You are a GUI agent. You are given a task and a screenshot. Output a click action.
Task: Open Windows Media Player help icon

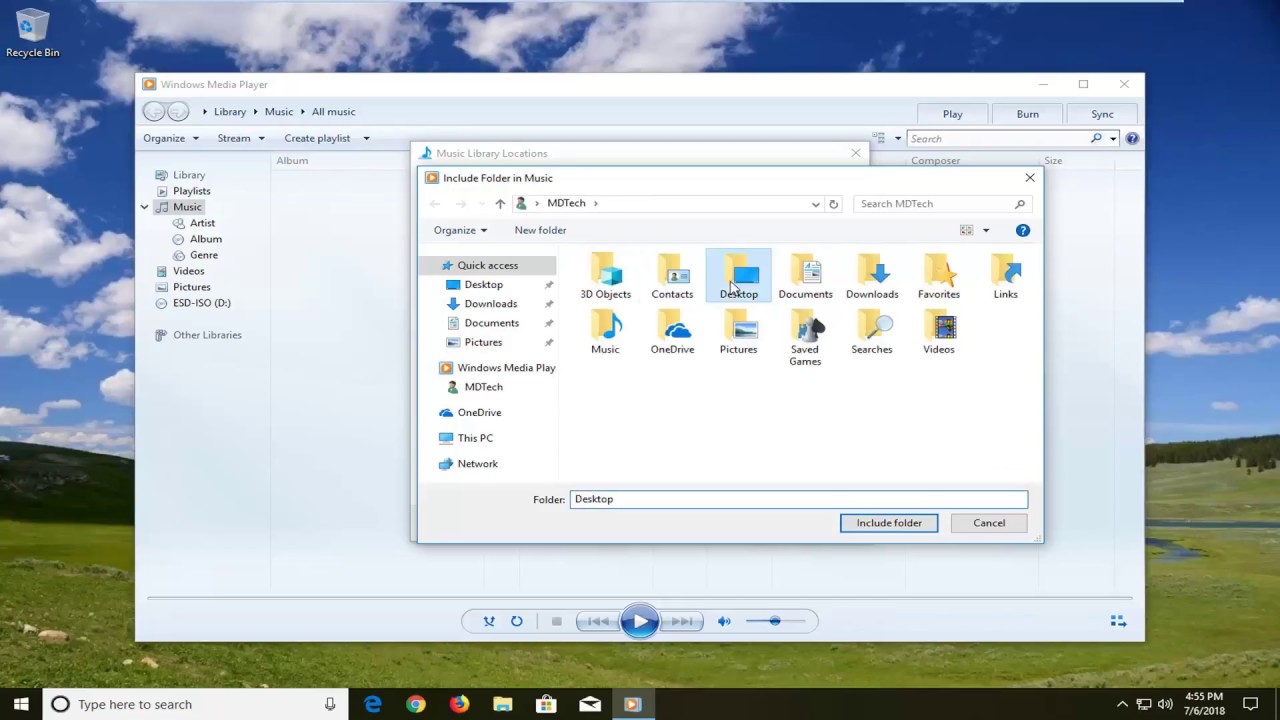point(1132,139)
